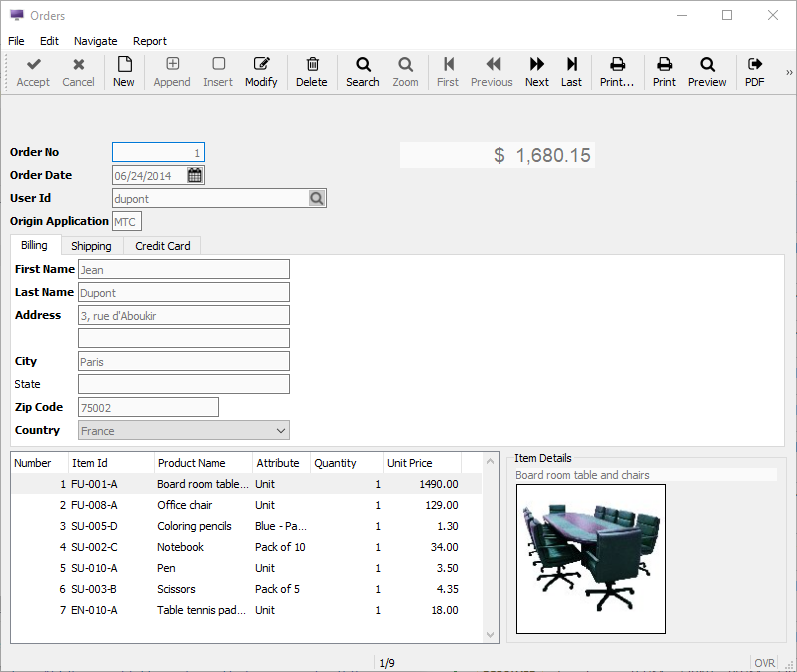Click the items table scroll down arrow
This screenshot has height=672, width=797.
coord(491,634)
